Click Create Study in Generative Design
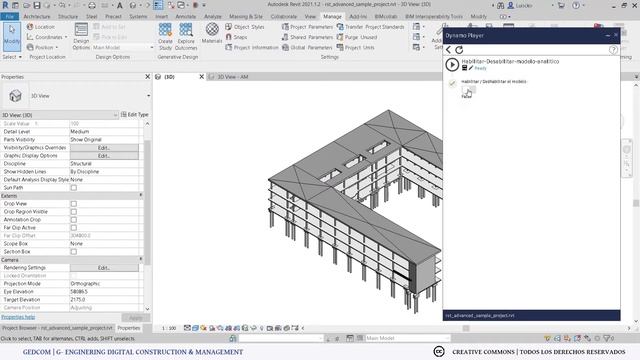The height and width of the screenshot is (360, 640). click(165, 37)
